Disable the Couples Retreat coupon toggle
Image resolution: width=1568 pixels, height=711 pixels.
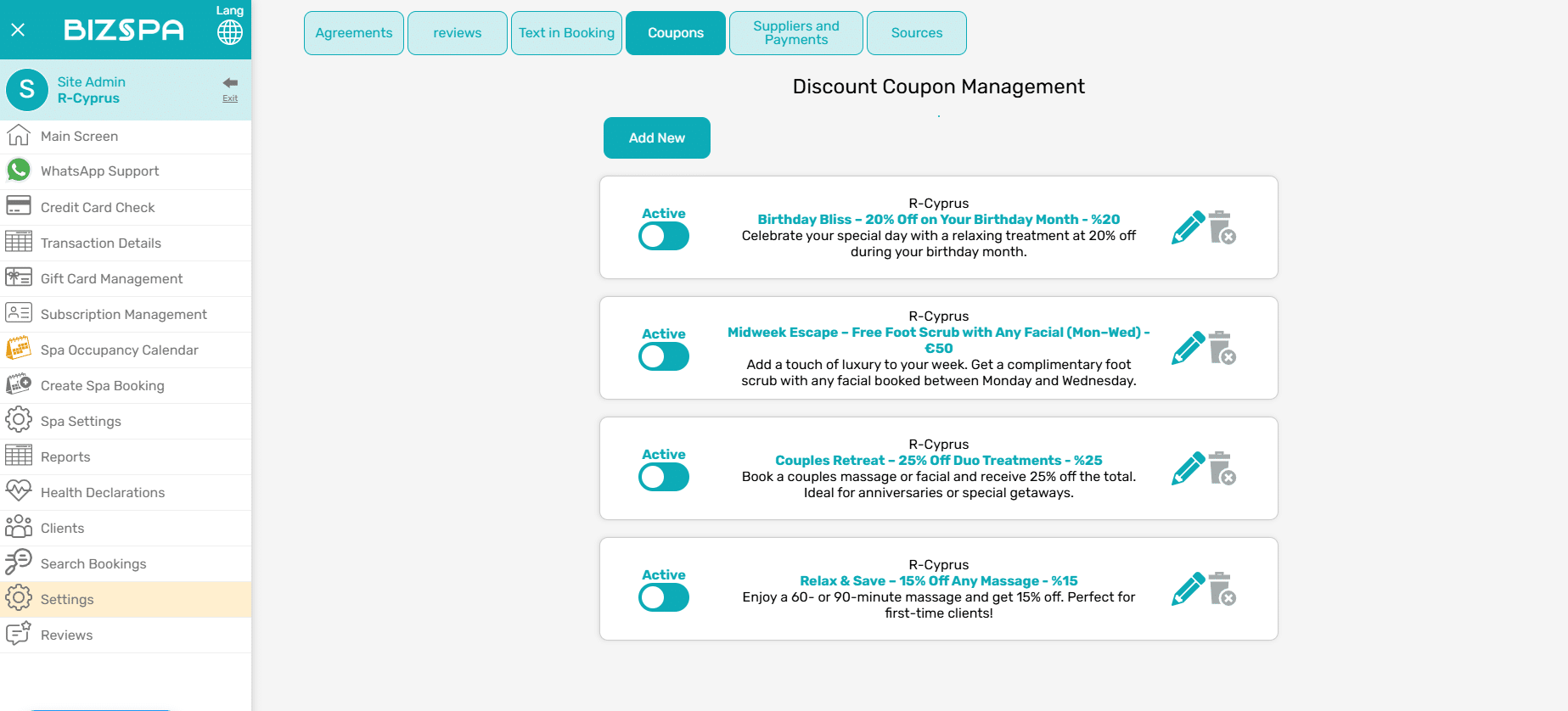pyautogui.click(x=664, y=478)
